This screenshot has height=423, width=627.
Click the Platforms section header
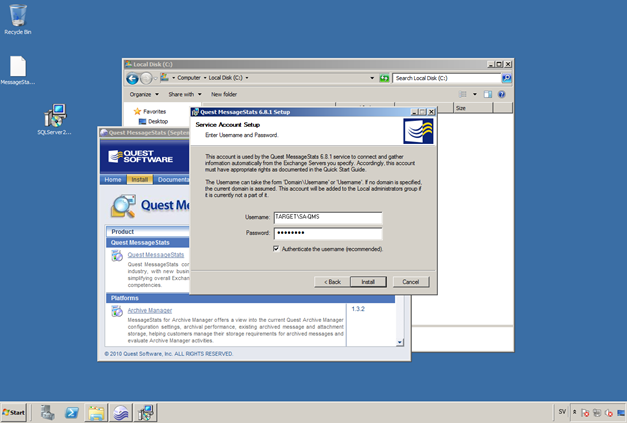[x=250, y=298]
